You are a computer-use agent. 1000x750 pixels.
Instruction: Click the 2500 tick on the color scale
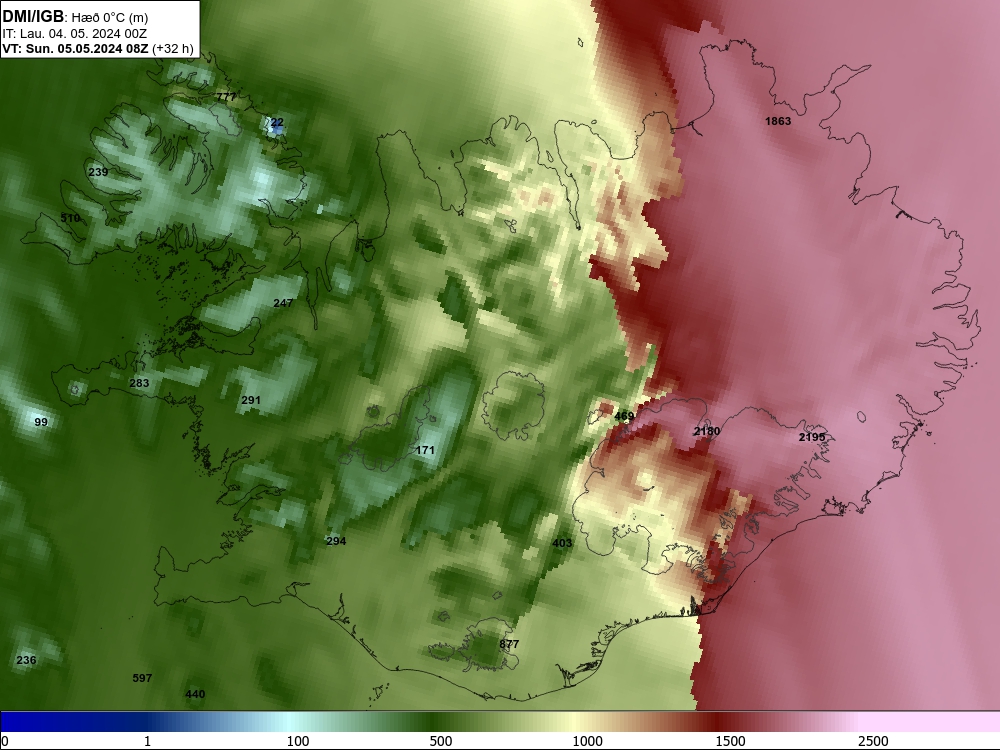(x=873, y=741)
